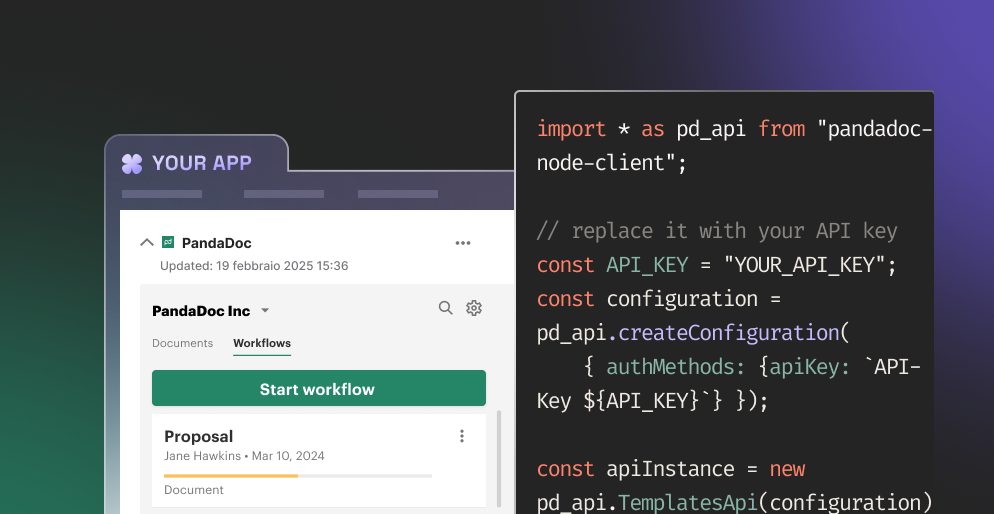Select the middle placeholder nav bar item

tap(283, 194)
